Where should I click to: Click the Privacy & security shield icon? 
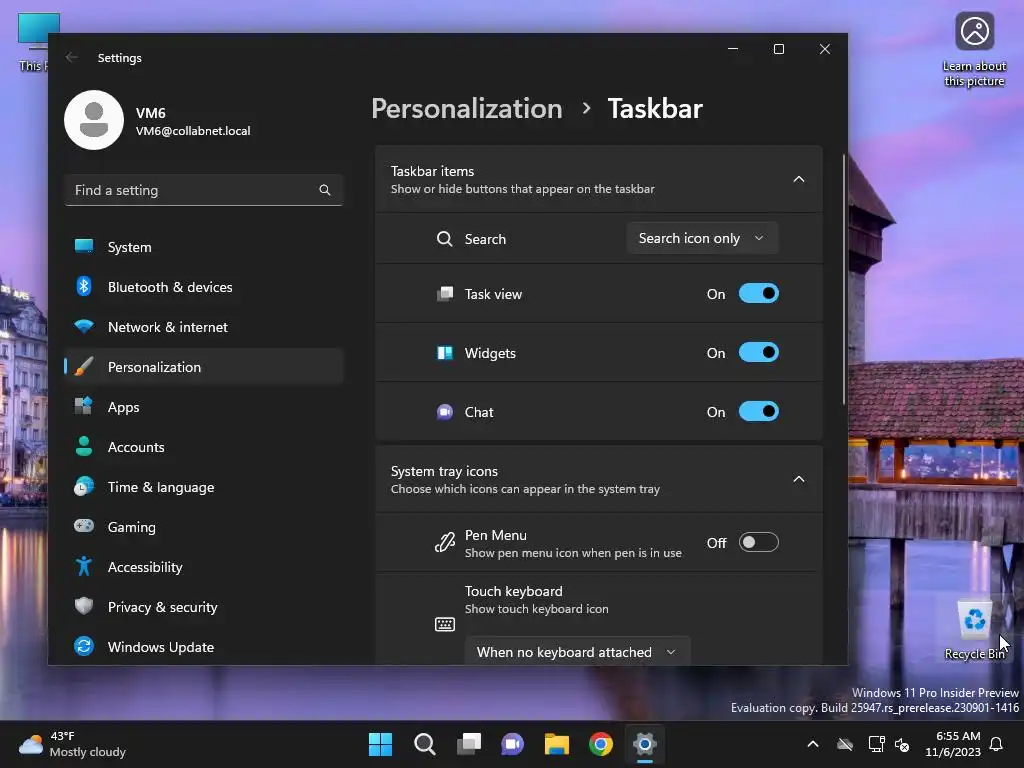pyautogui.click(x=84, y=606)
